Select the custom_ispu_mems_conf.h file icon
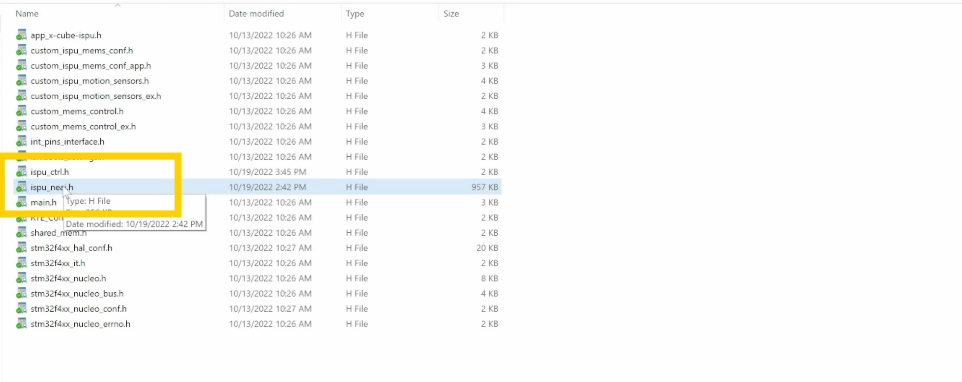This screenshot has width=962, height=382. pos(21,50)
